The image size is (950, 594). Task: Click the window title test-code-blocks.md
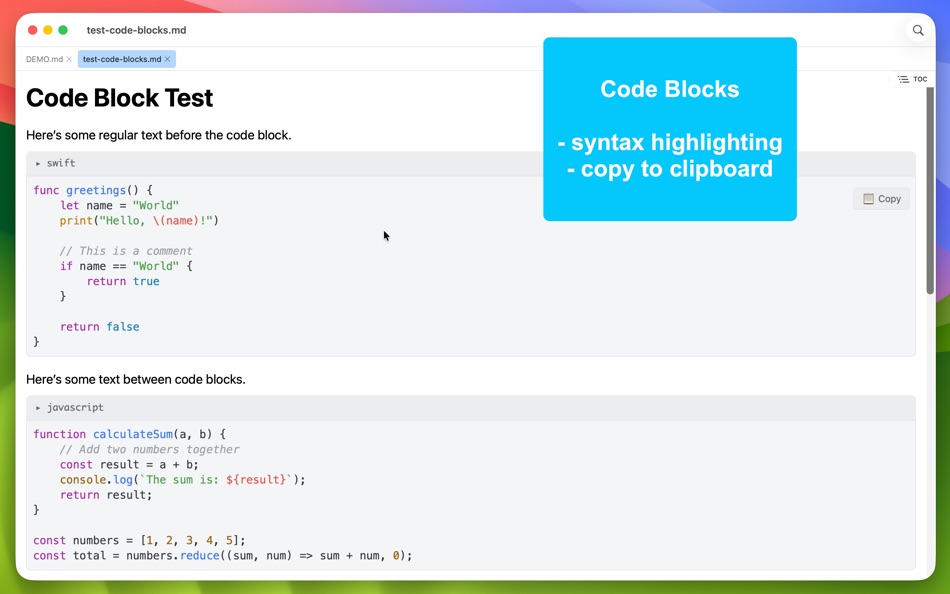136,30
